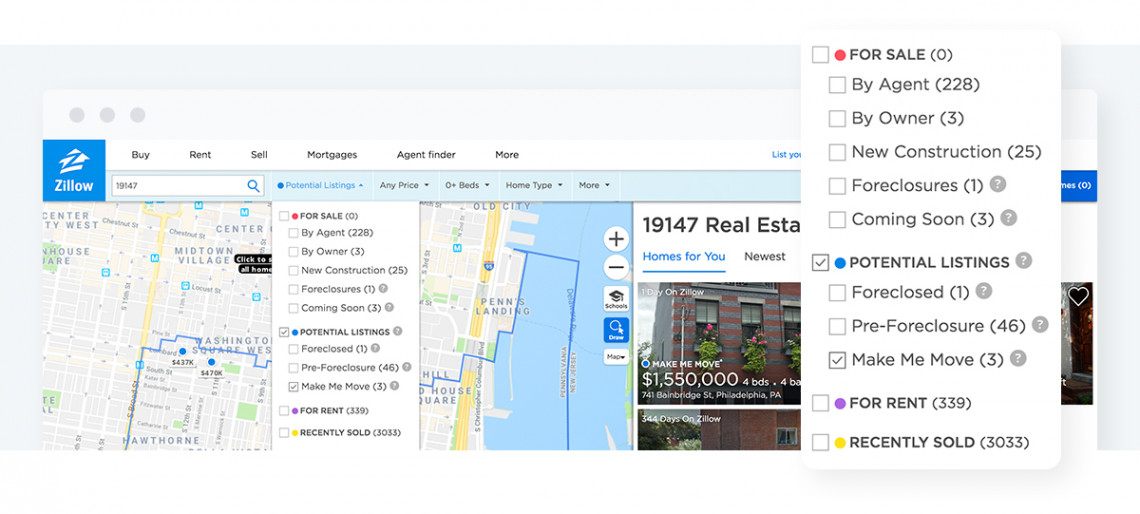This screenshot has height=514, width=1140.
Task: Open the Sell menu in Zillow navigation
Action: [259, 155]
